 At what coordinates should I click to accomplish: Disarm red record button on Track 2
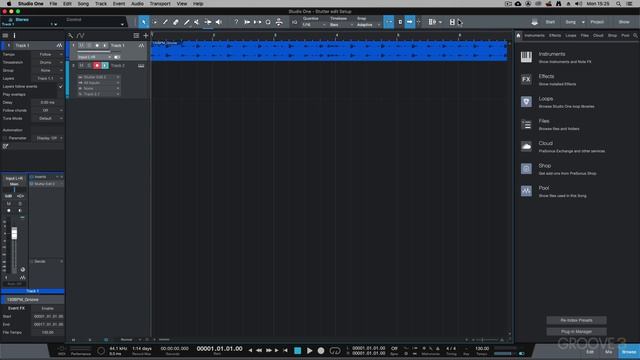coord(97,65)
